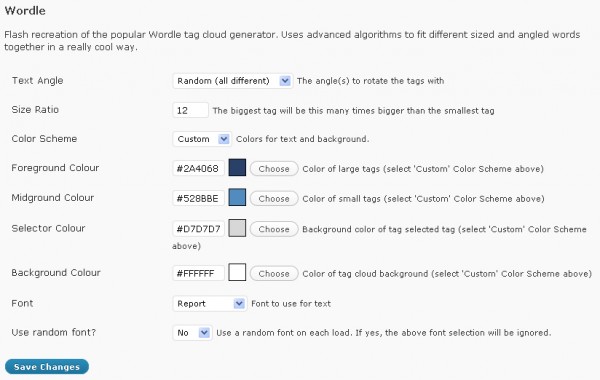The width and height of the screenshot is (600, 380).
Task: Expand the Color Scheme dropdown
Action: point(201,139)
